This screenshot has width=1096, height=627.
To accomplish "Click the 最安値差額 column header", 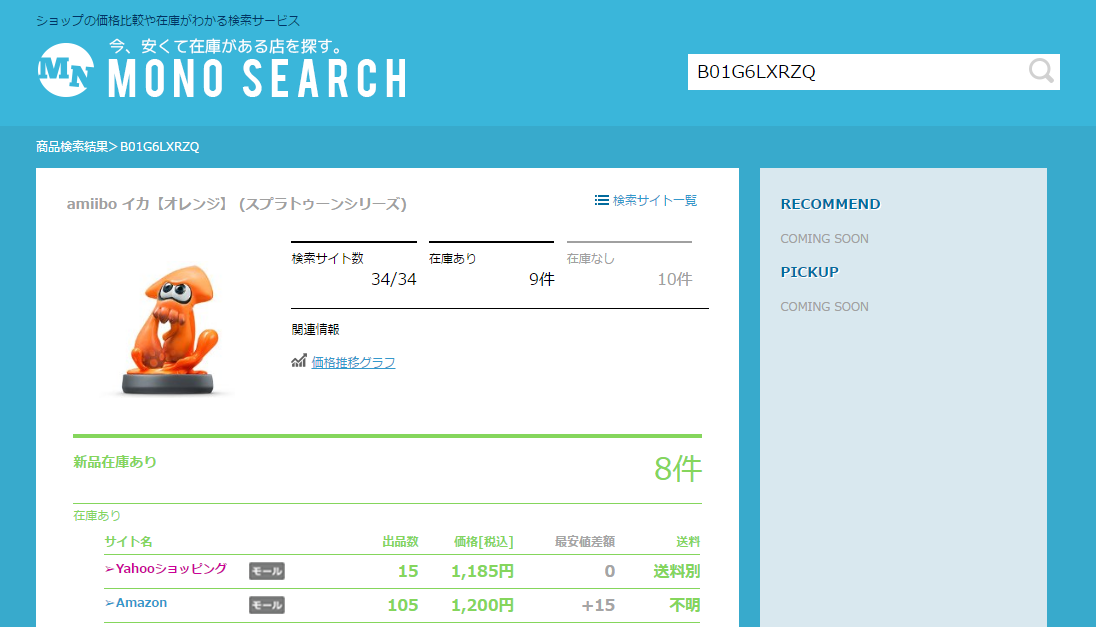I will tap(585, 542).
